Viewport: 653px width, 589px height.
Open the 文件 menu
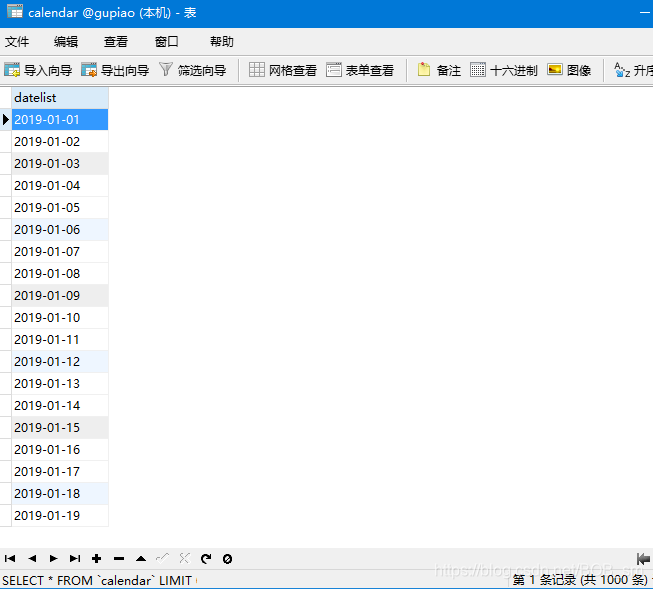click(x=17, y=42)
